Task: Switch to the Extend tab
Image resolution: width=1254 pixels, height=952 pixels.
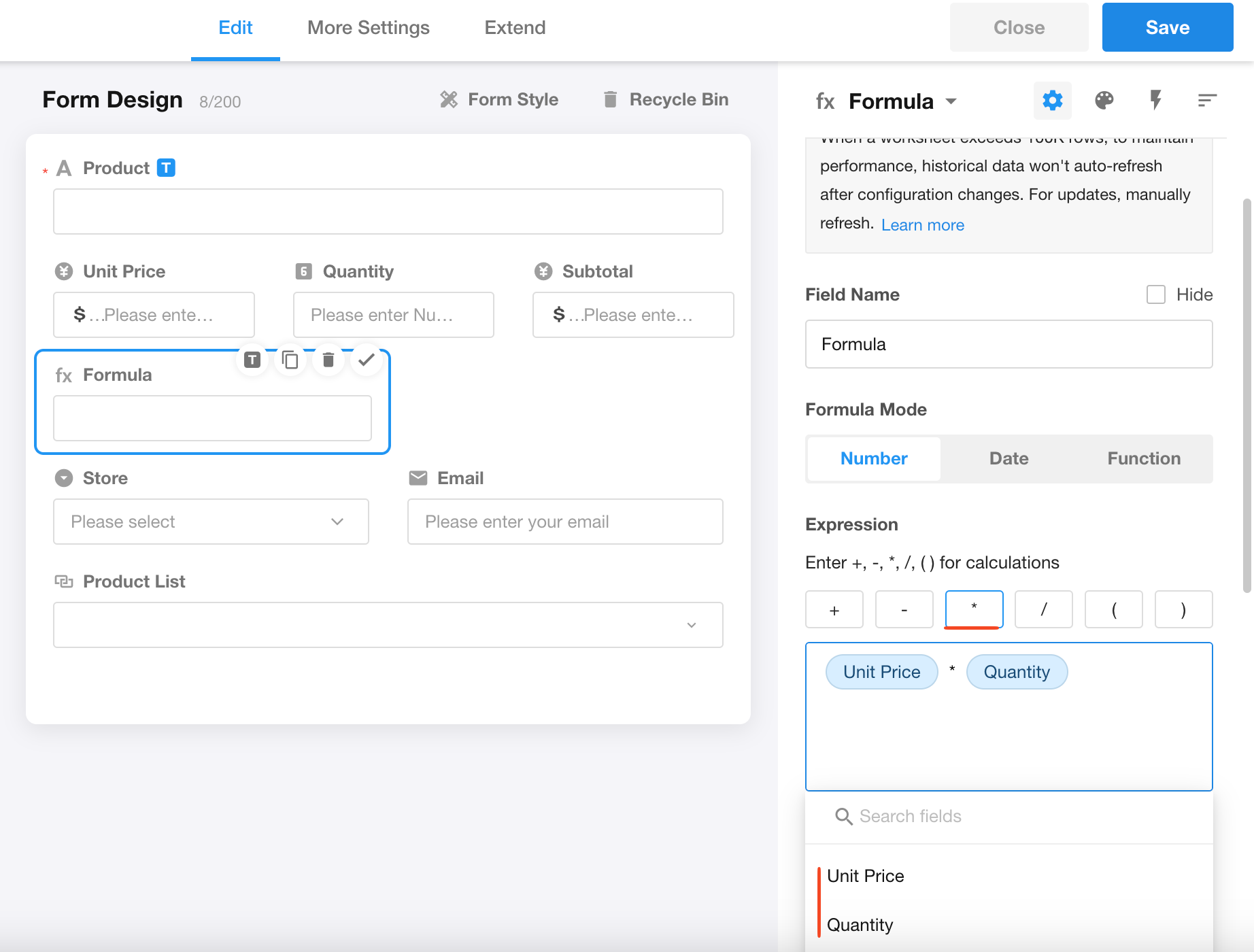Action: tap(515, 28)
